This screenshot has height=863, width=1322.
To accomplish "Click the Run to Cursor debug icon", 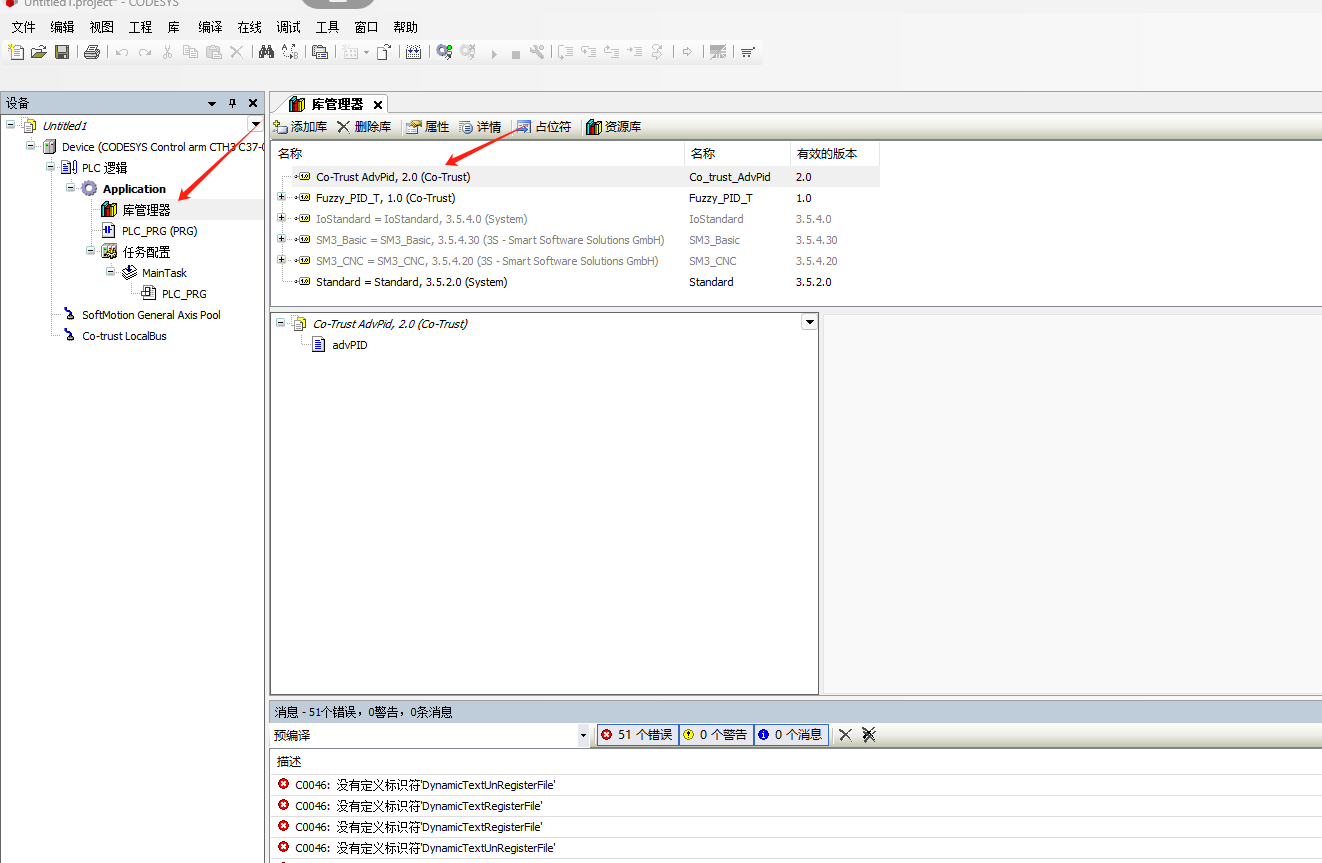I will (x=633, y=52).
